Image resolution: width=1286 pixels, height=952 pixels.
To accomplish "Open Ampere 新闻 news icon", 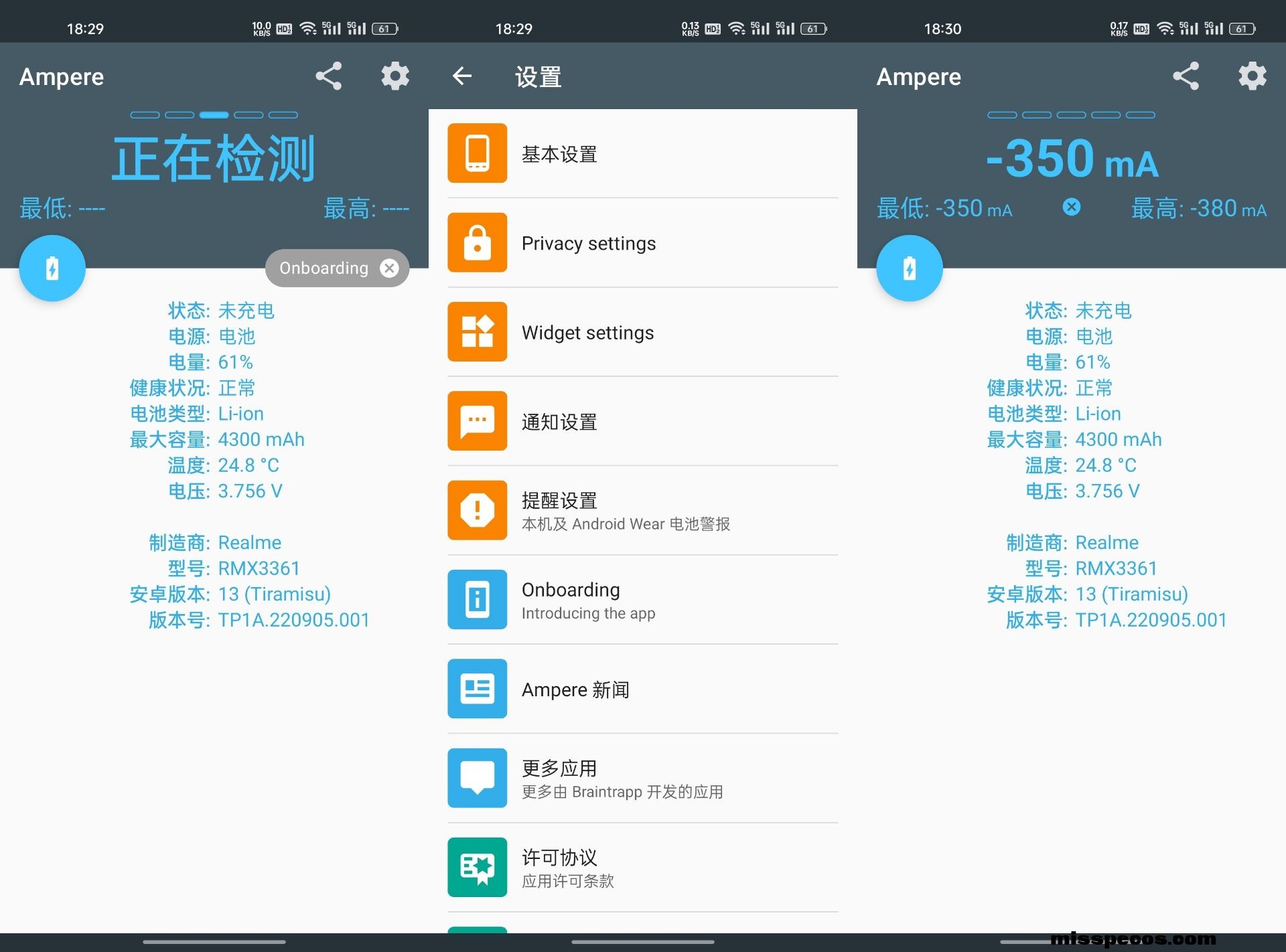I will coord(478,689).
